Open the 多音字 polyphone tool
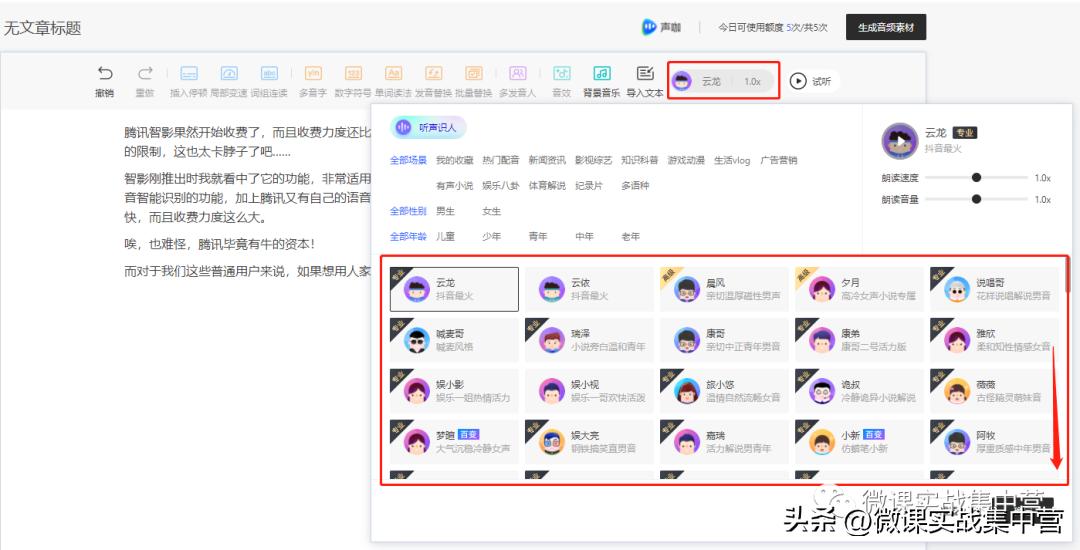The image size is (1080, 550). [x=313, y=81]
